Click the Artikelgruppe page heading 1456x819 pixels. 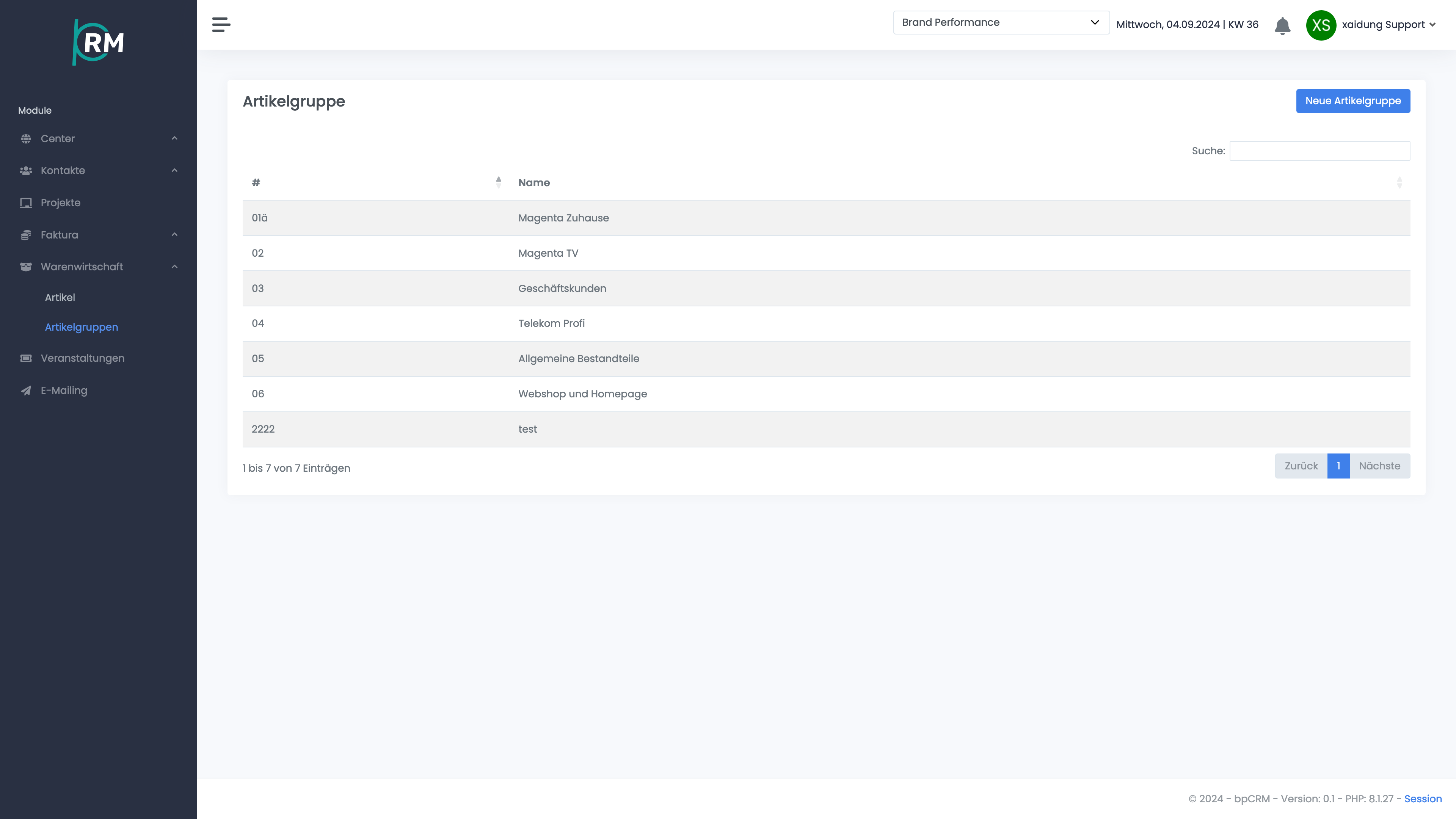coord(294,102)
